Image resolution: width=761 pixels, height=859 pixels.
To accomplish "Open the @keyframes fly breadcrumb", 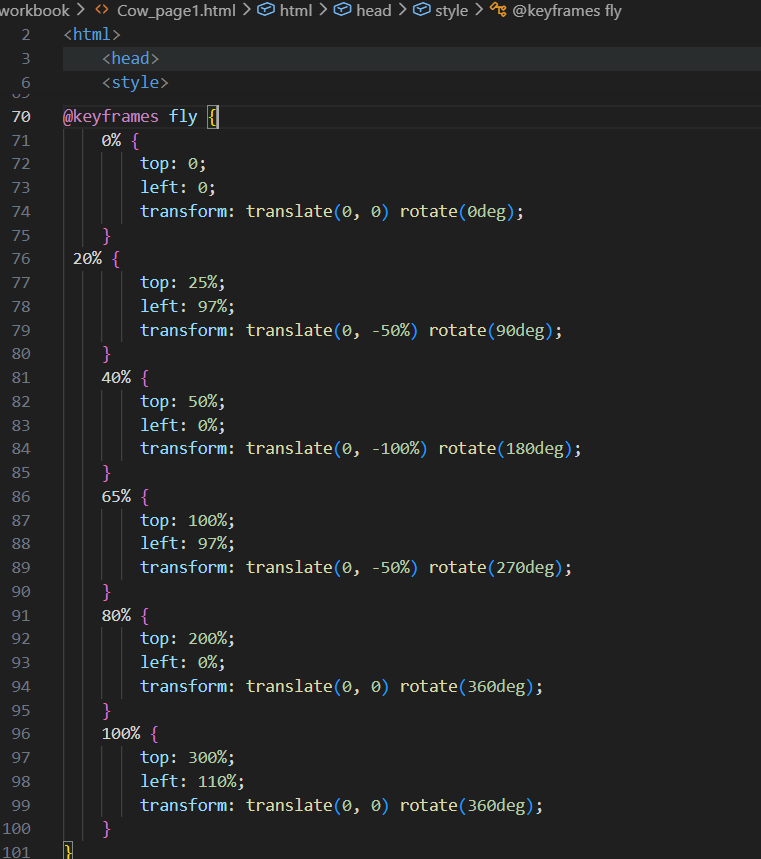I will 567,10.
